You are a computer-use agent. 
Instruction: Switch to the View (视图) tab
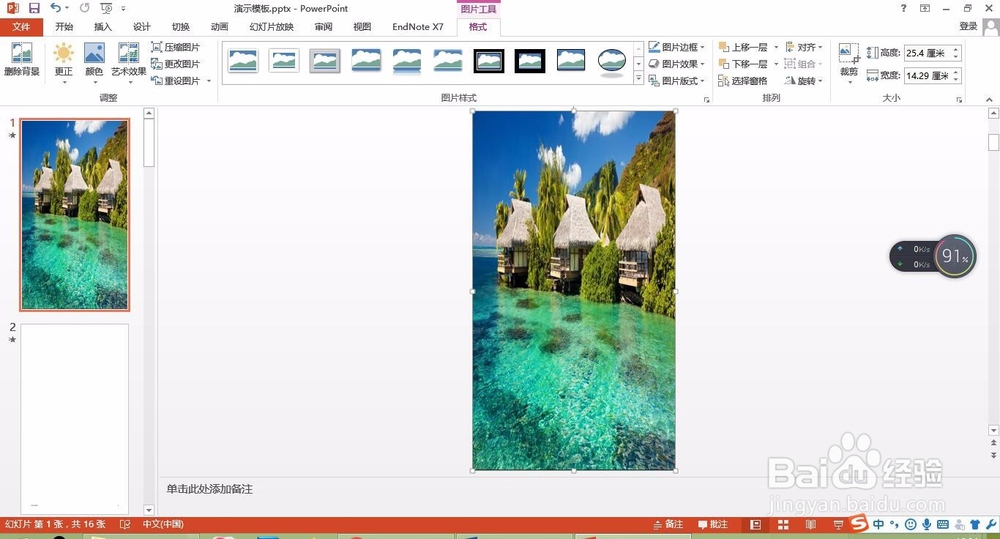[362, 27]
